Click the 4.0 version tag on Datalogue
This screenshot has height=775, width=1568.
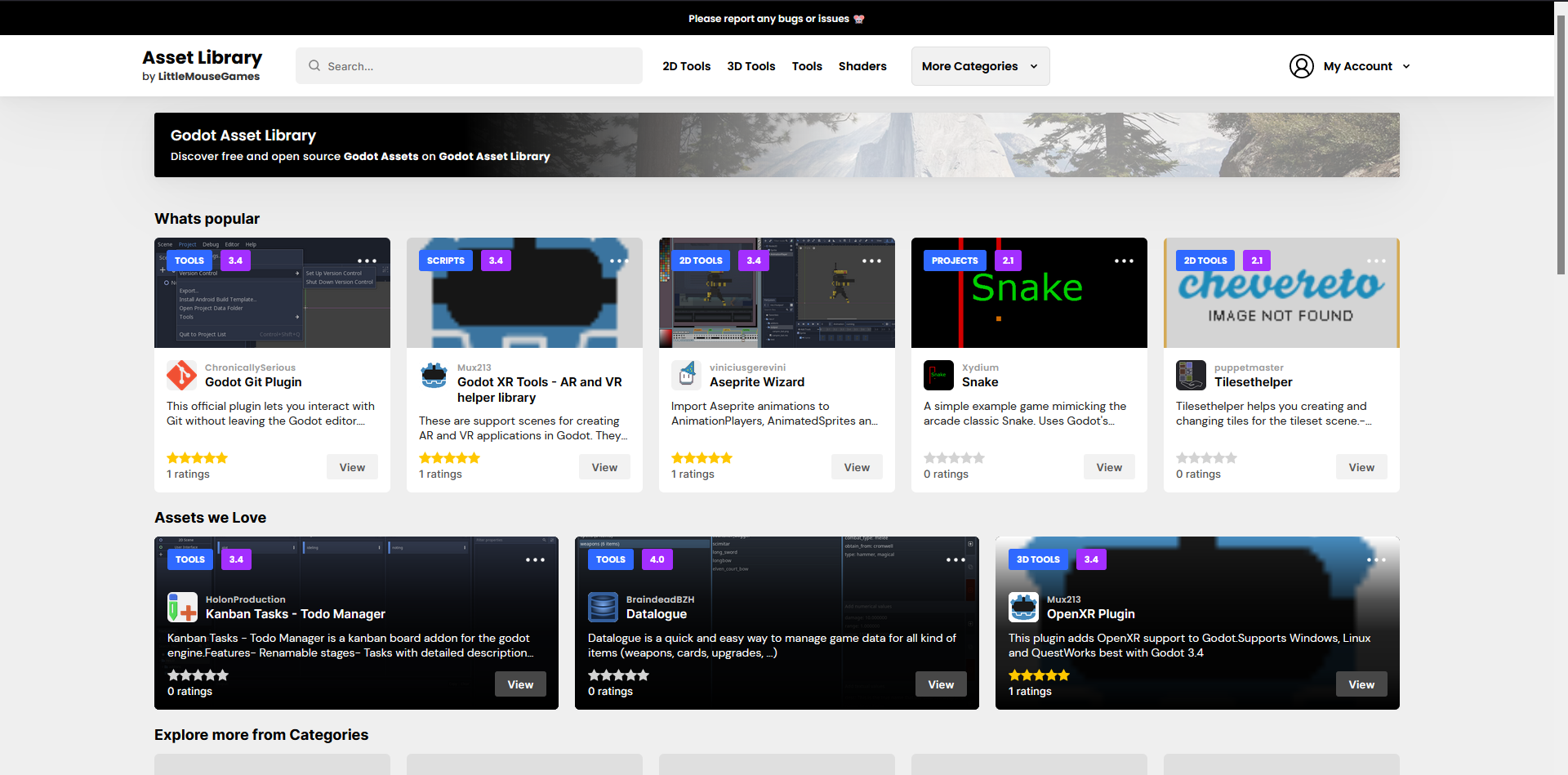[657, 559]
